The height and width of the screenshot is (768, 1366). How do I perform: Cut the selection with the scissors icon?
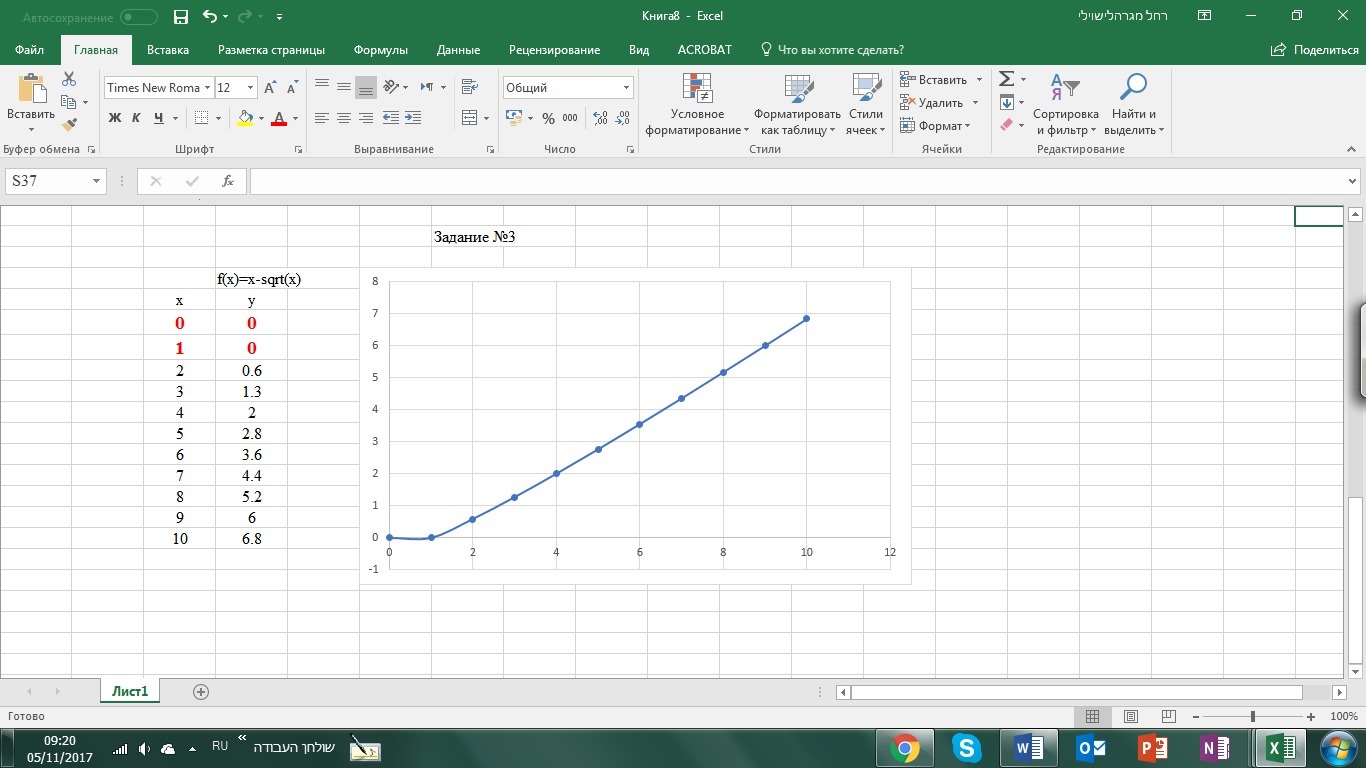point(69,79)
